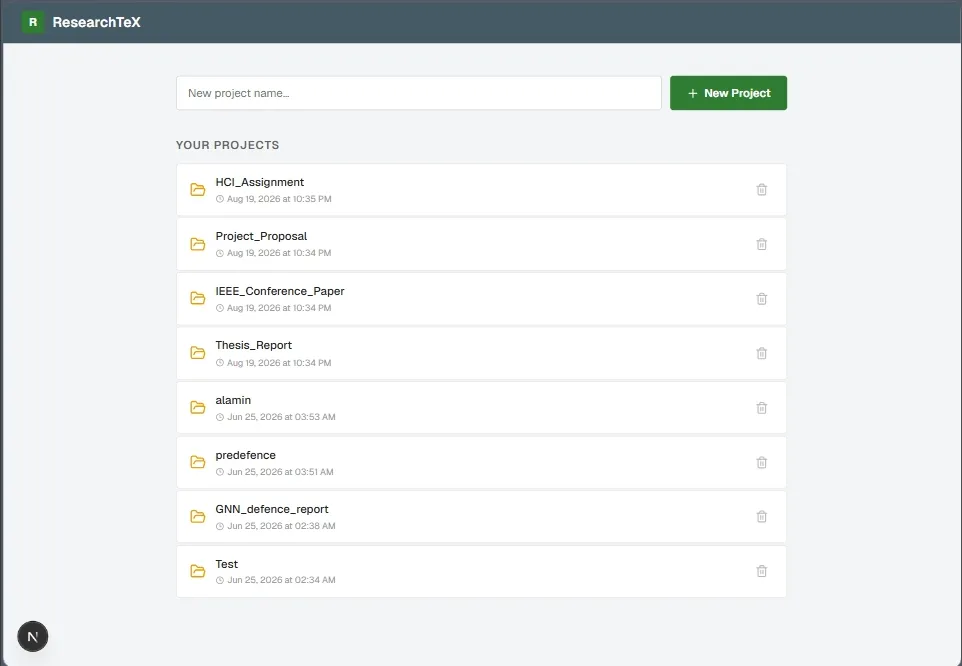Delete the GNN_defence_report project via trash icon
The image size is (962, 666).
(761, 516)
